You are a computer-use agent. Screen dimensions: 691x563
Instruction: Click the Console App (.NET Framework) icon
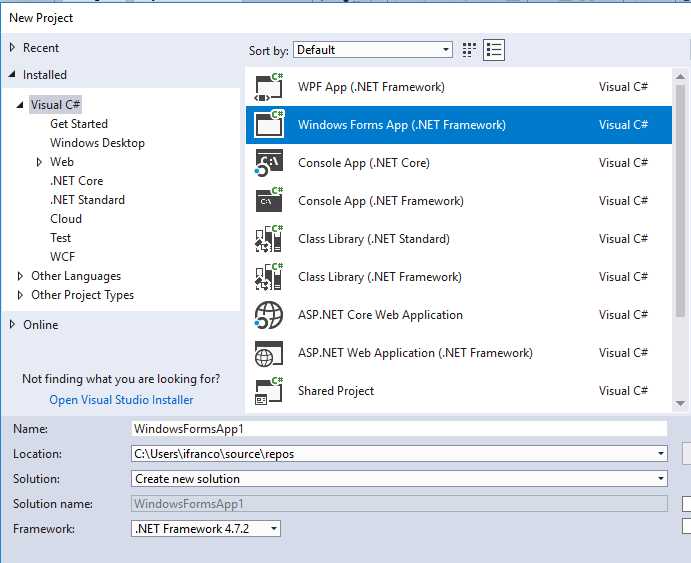(x=269, y=200)
